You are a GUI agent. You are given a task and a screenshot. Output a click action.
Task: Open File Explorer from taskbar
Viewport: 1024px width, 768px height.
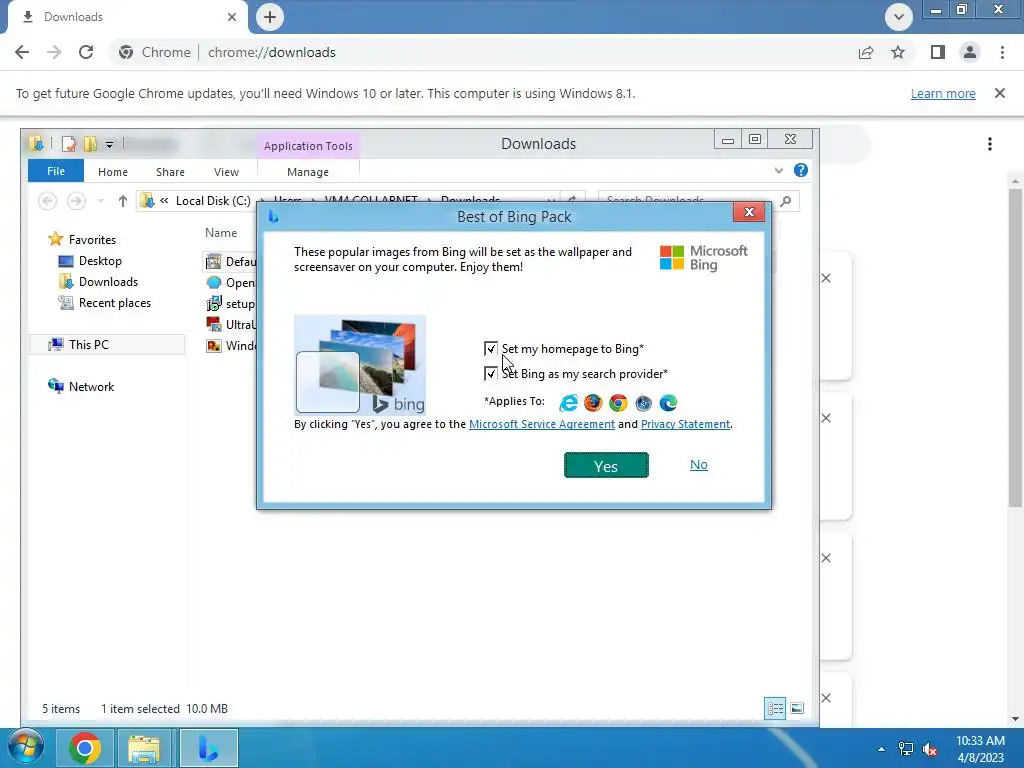[144, 748]
